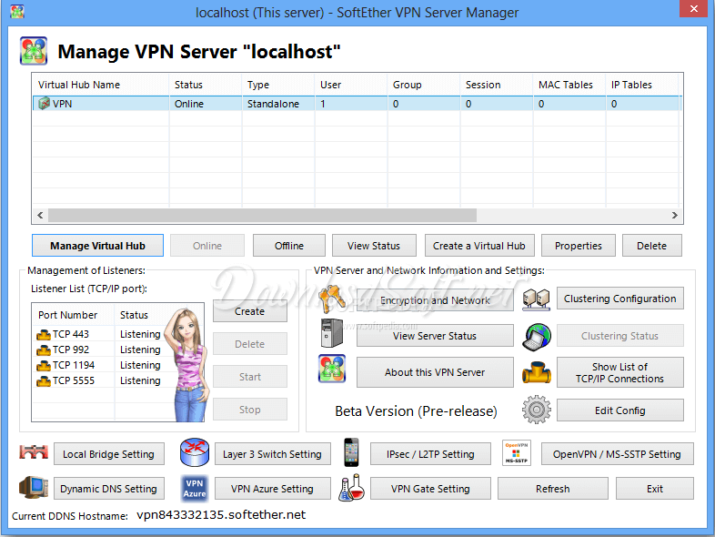The image size is (715, 537).
Task: Select the Listening status of TCP 1194
Action: point(140,365)
